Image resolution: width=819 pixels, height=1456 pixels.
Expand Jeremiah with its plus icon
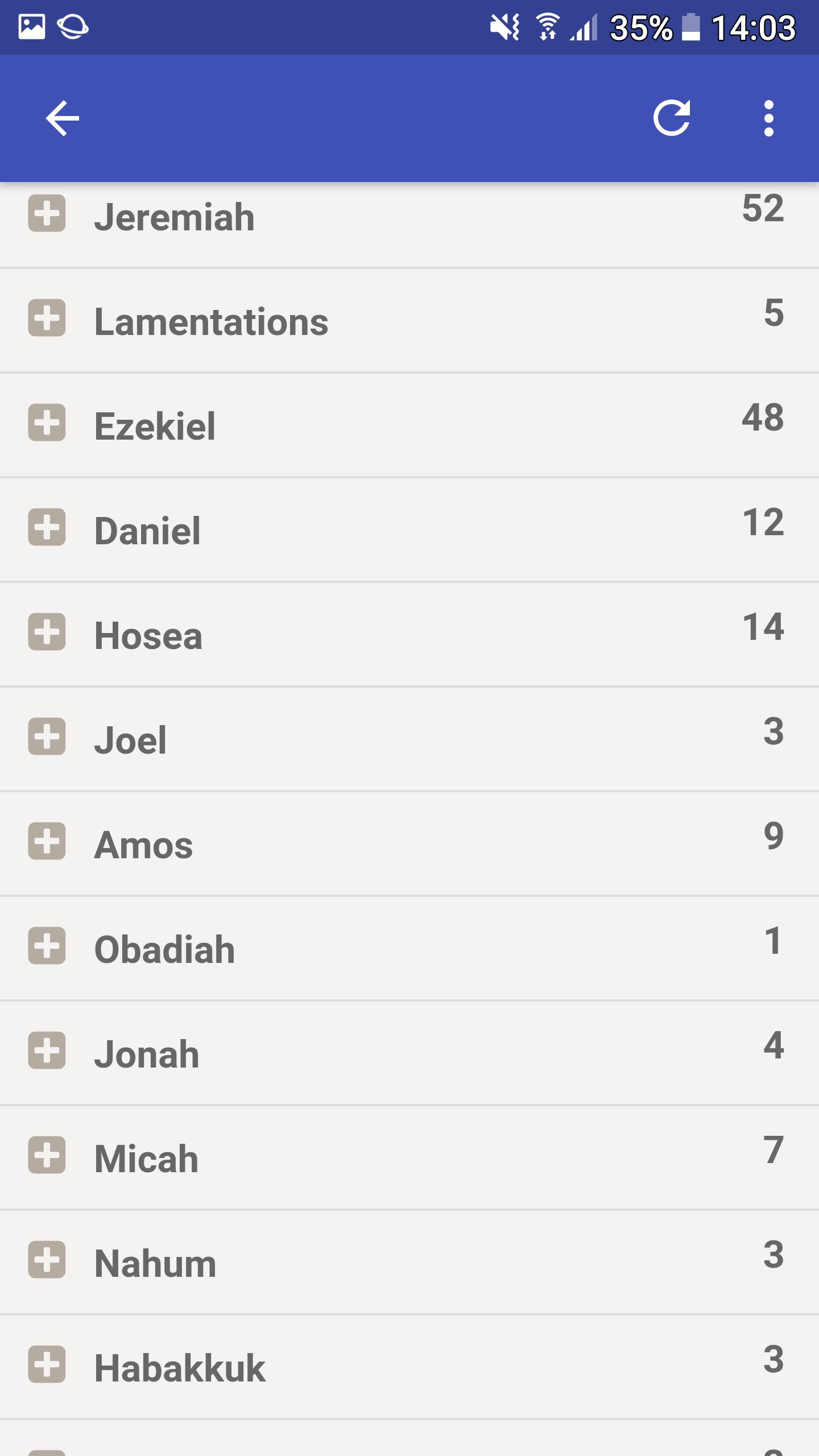[47, 213]
